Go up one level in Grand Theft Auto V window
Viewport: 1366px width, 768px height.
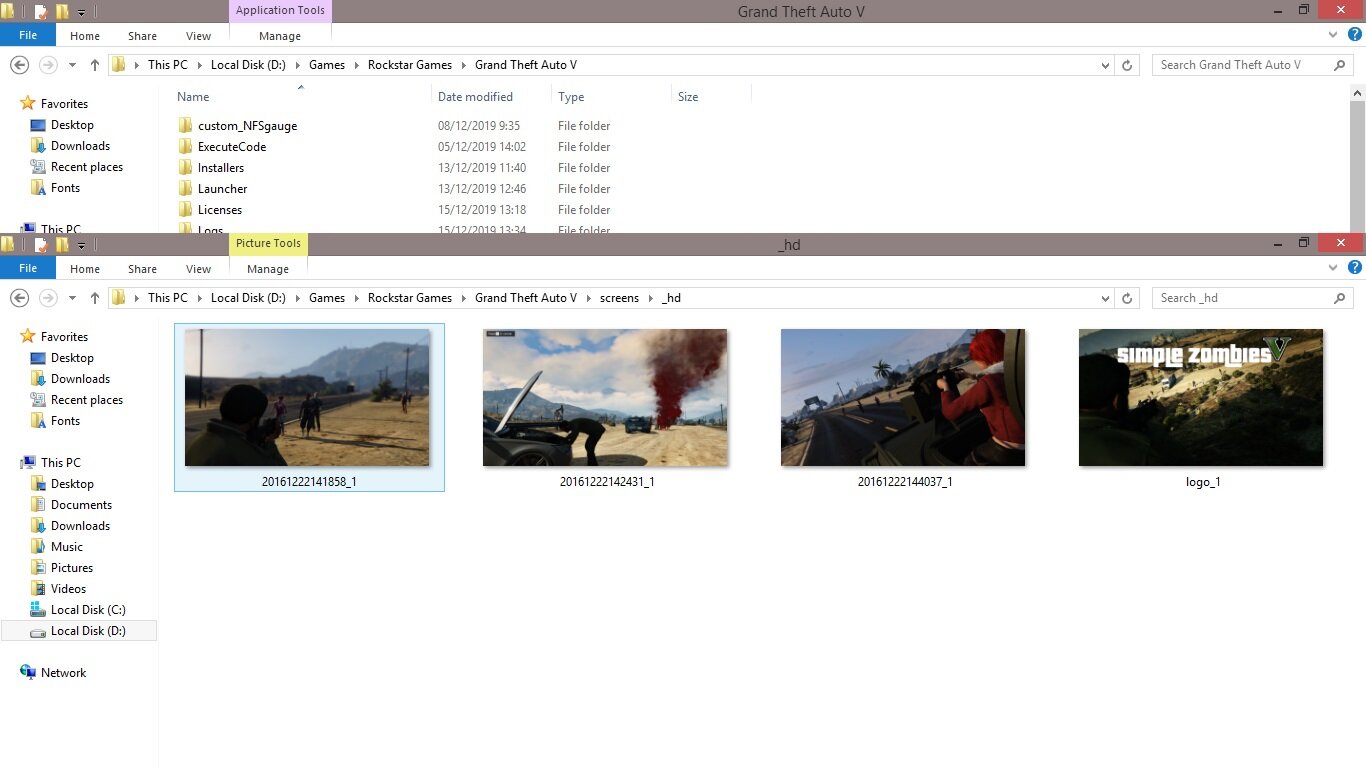coord(95,65)
